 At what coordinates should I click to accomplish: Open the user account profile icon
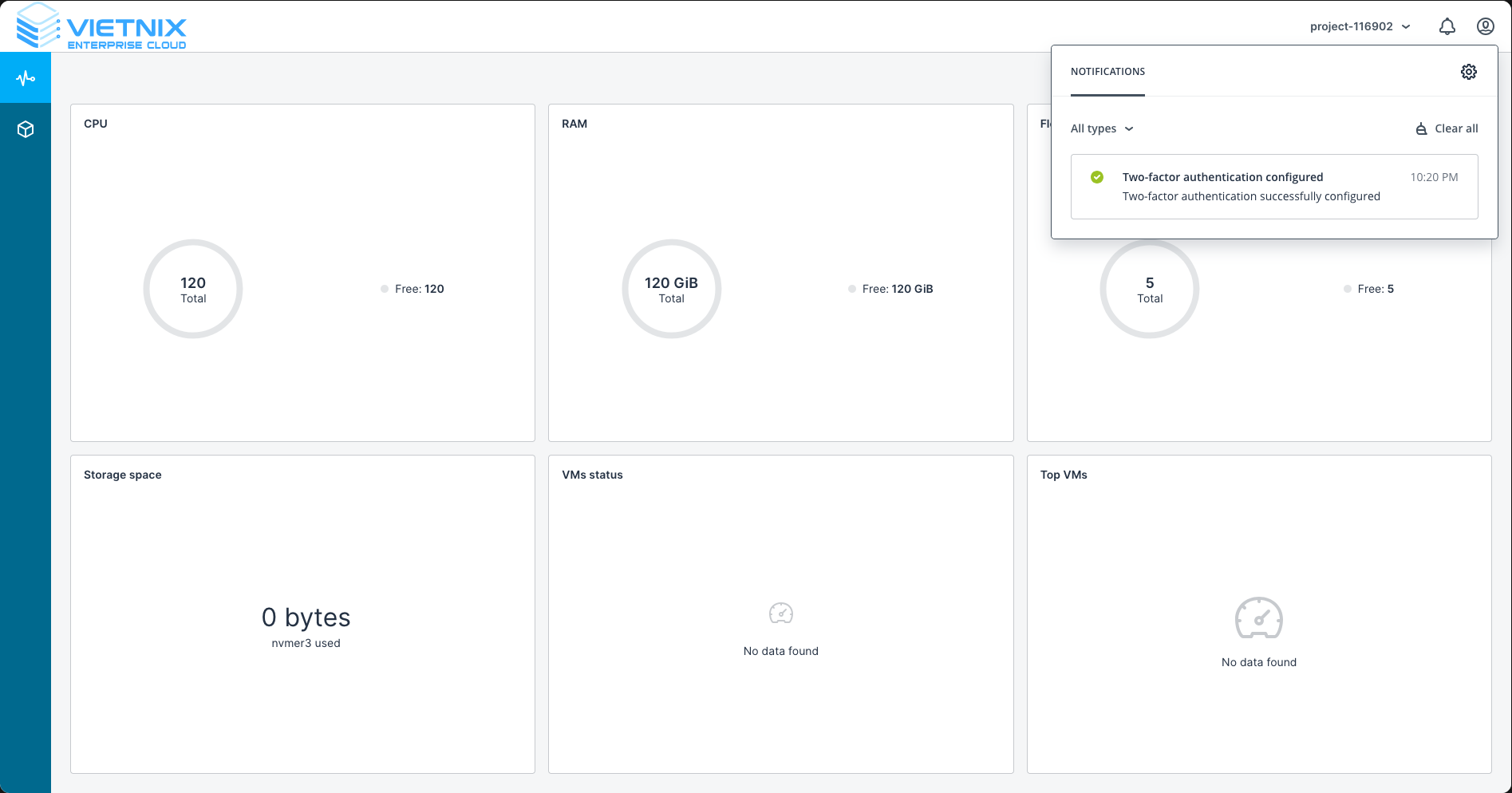pyautogui.click(x=1485, y=26)
